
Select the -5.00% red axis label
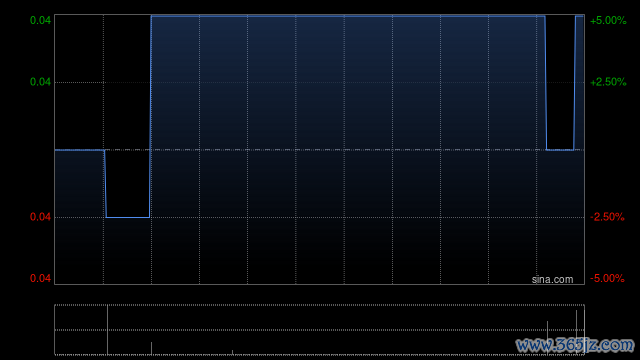pos(607,278)
